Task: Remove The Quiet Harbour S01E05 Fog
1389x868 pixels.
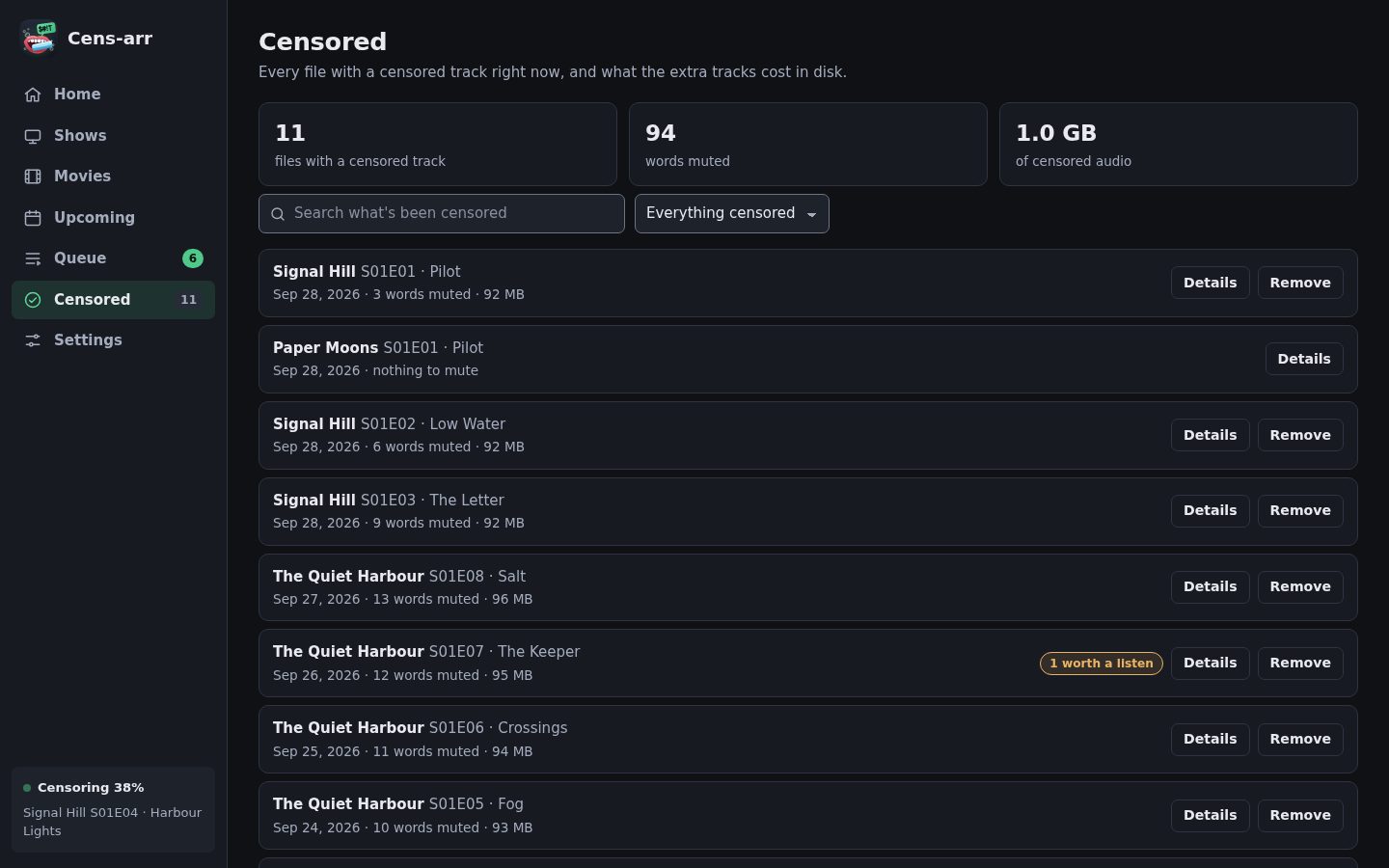Action: pyautogui.click(x=1300, y=815)
